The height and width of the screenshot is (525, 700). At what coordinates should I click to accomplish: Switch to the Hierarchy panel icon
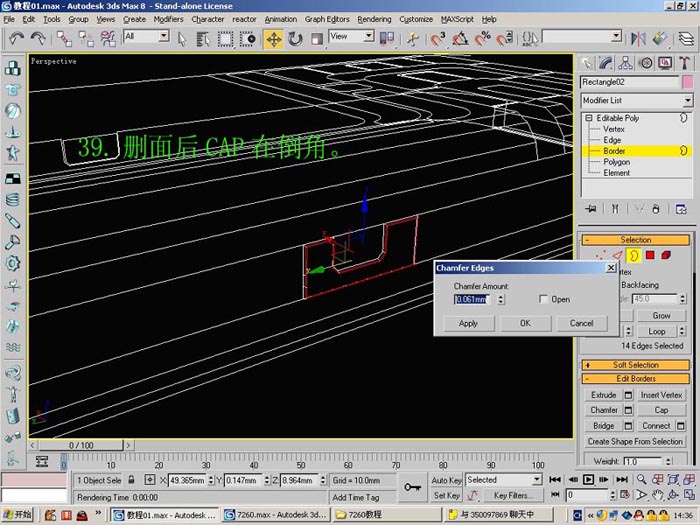click(x=625, y=63)
